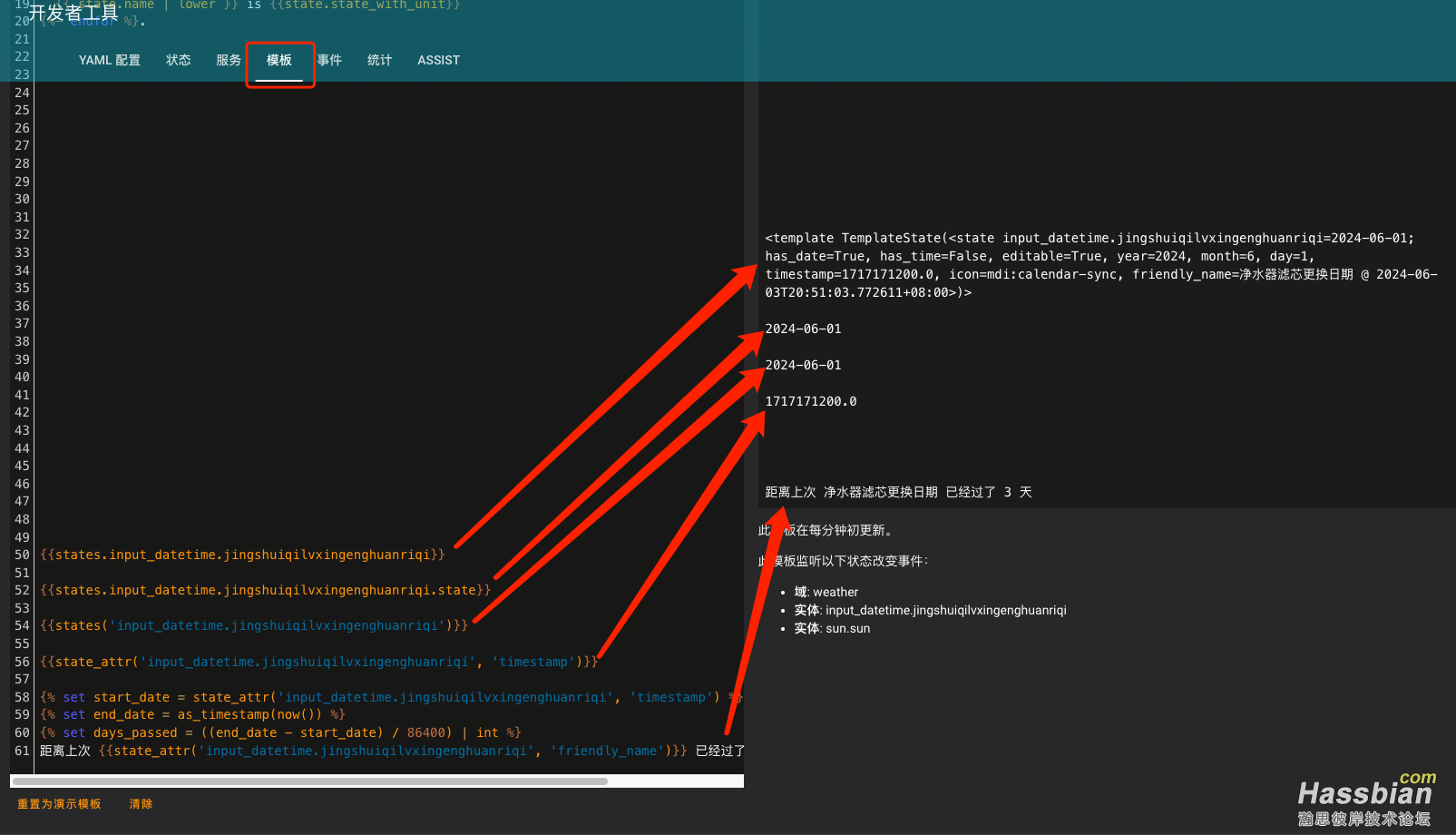Click the 此模板监听以下状态改变事件 text
Viewport: 1456px width, 835px height.
(844, 561)
